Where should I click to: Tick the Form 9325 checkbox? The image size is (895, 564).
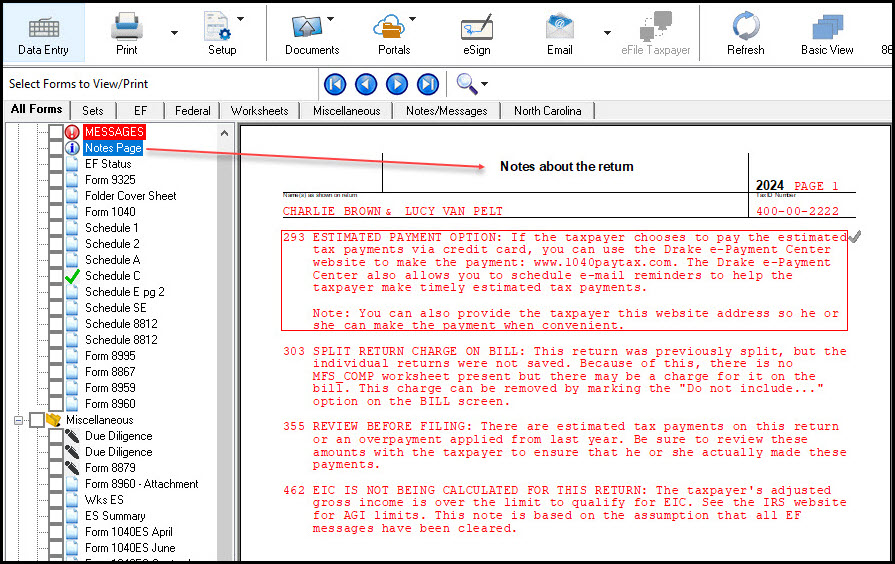click(55, 180)
